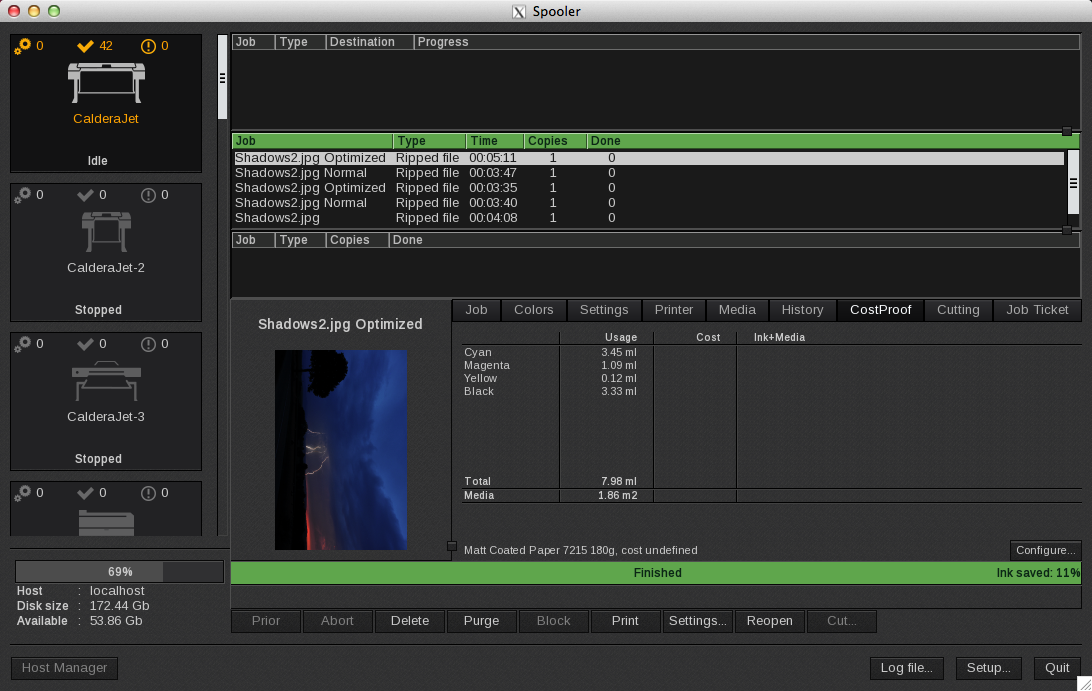The width and height of the screenshot is (1092, 691).
Task: Click the splitter handle below ripped jobs list
Action: [x=1066, y=230]
